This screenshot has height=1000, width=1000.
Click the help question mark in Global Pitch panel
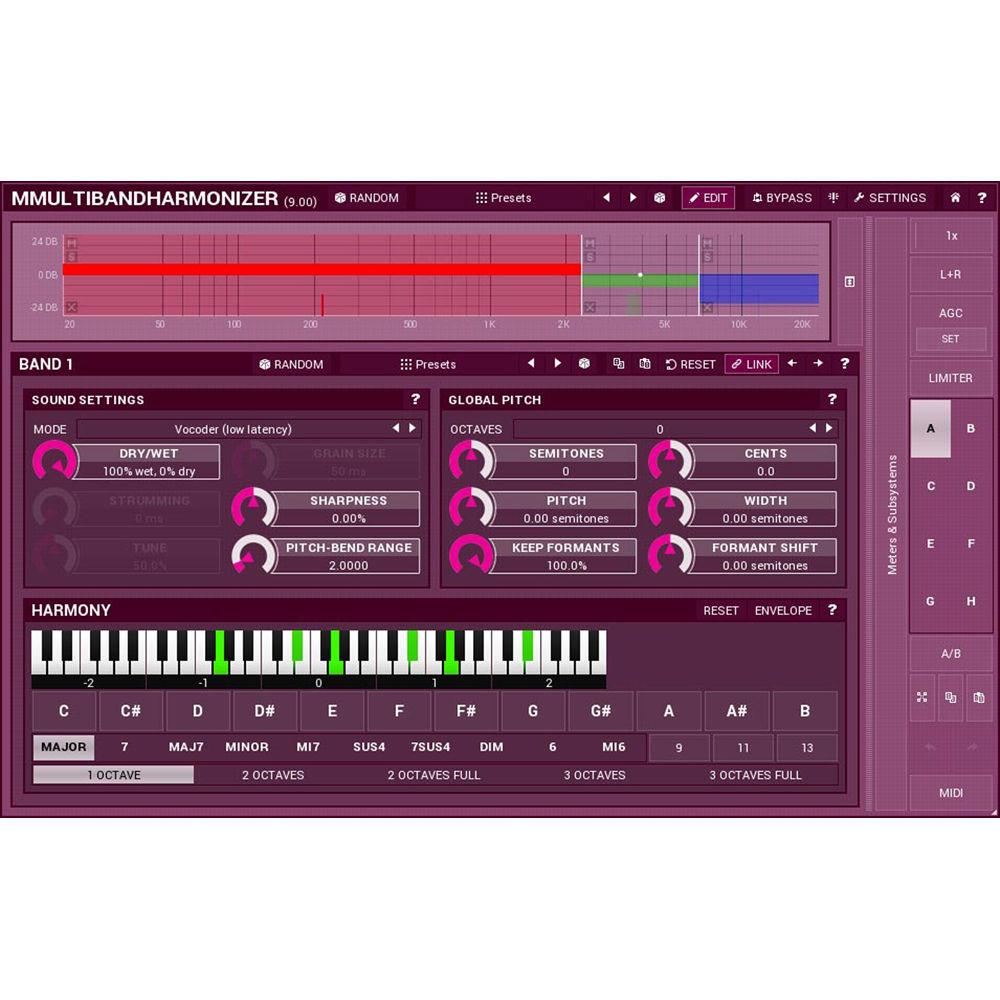(832, 400)
